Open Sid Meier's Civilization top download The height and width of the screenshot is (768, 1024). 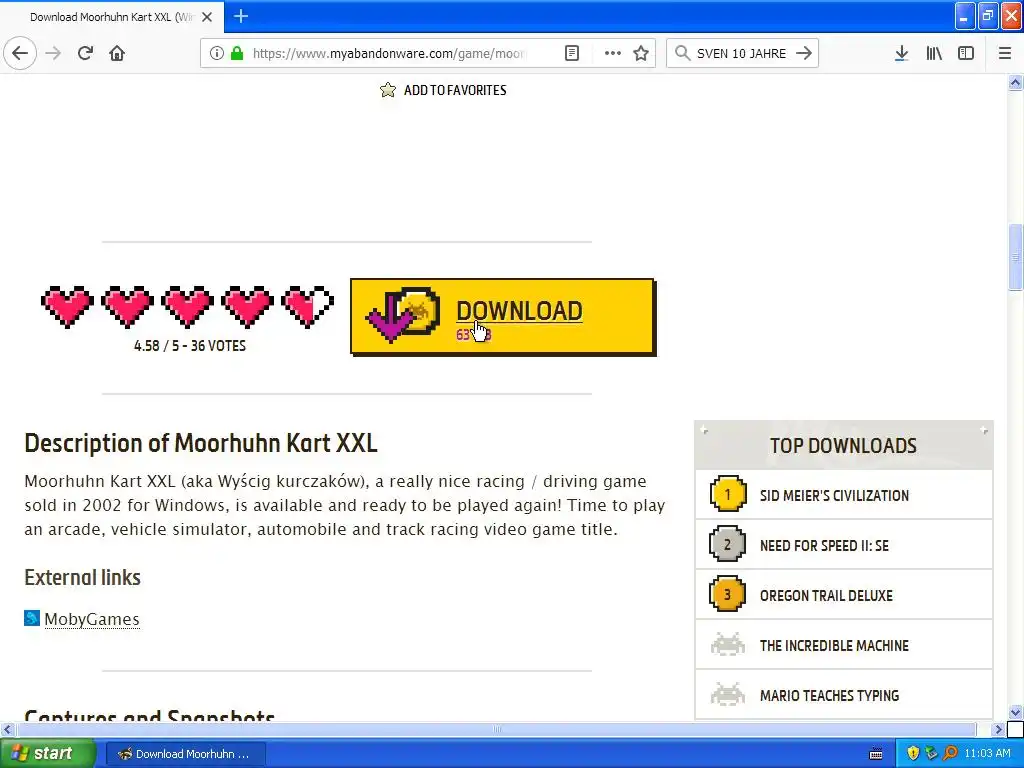coord(834,496)
